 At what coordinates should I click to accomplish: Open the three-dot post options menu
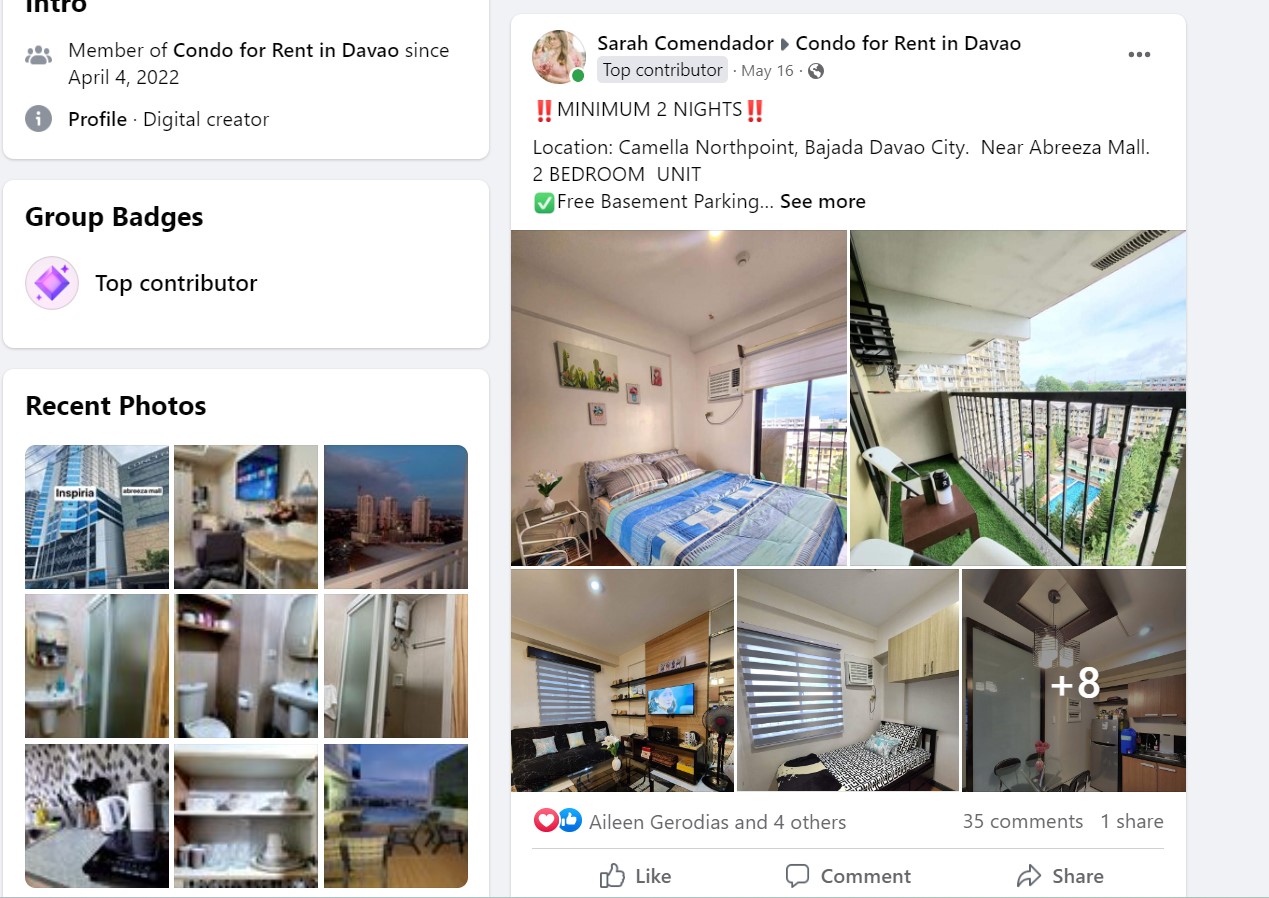pyautogui.click(x=1139, y=55)
